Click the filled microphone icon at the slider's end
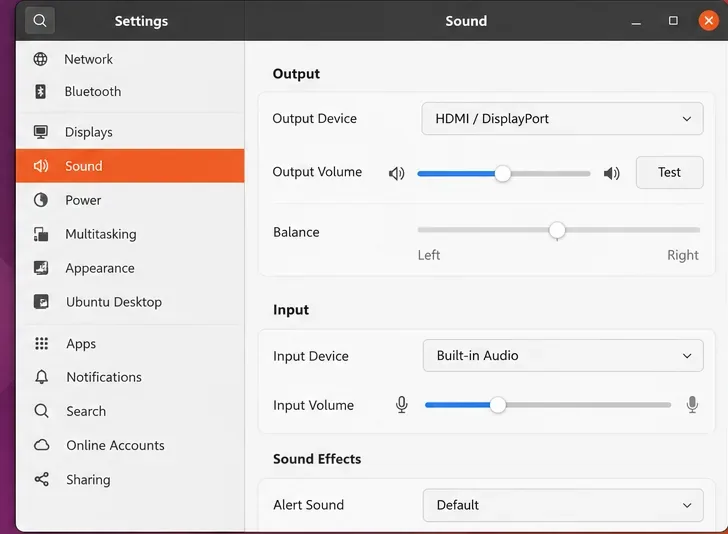The image size is (728, 534). pyautogui.click(x=692, y=404)
